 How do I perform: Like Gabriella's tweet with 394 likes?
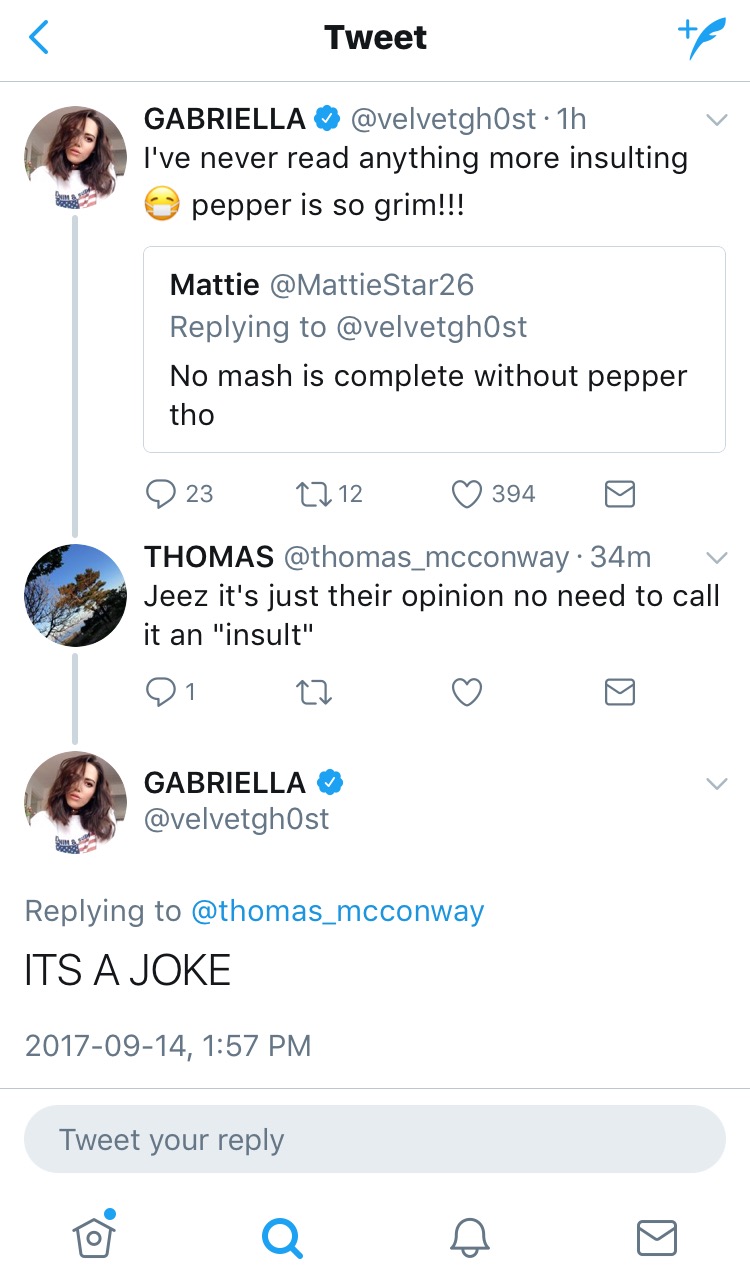(x=468, y=494)
